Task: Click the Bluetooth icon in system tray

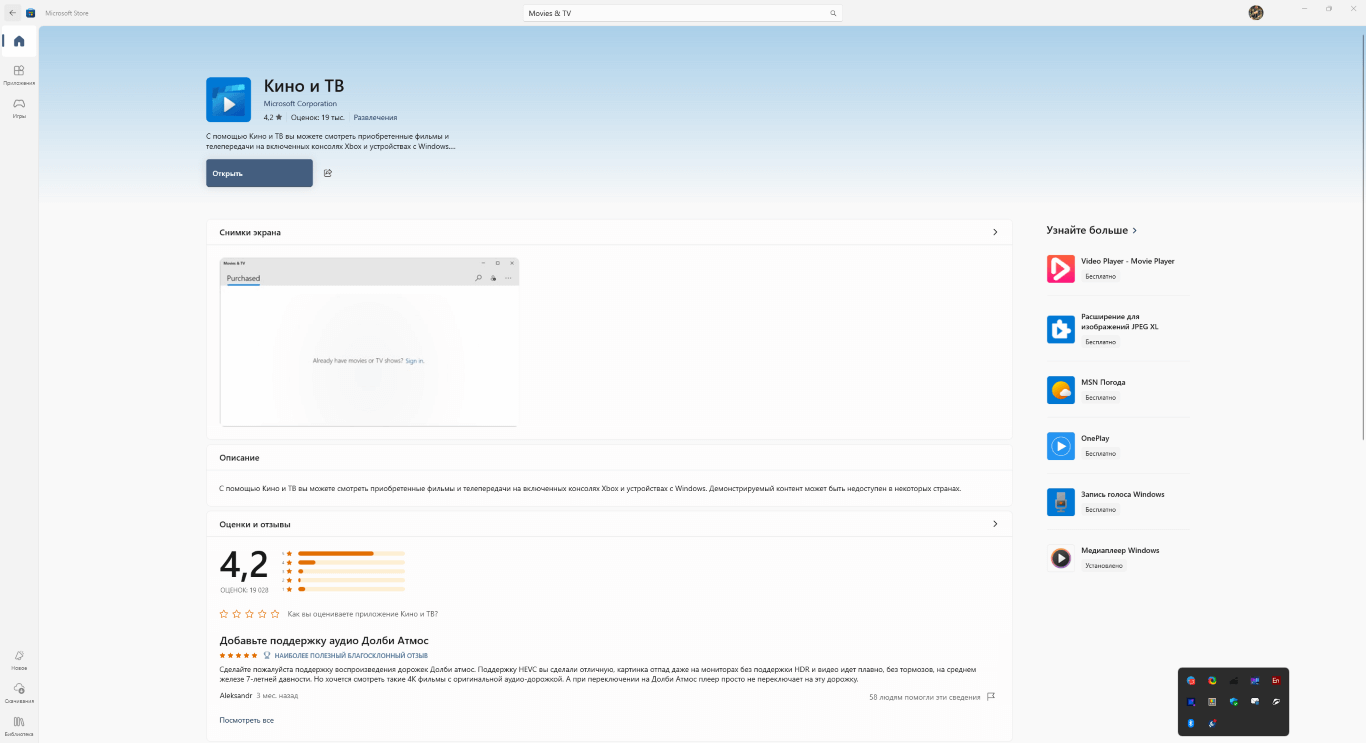Action: (x=1191, y=723)
